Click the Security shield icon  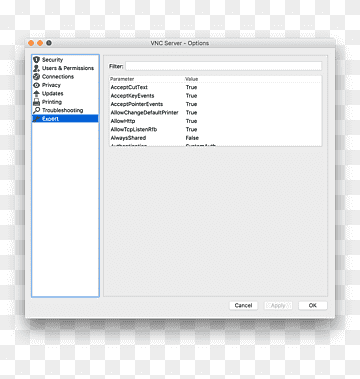(x=36, y=60)
